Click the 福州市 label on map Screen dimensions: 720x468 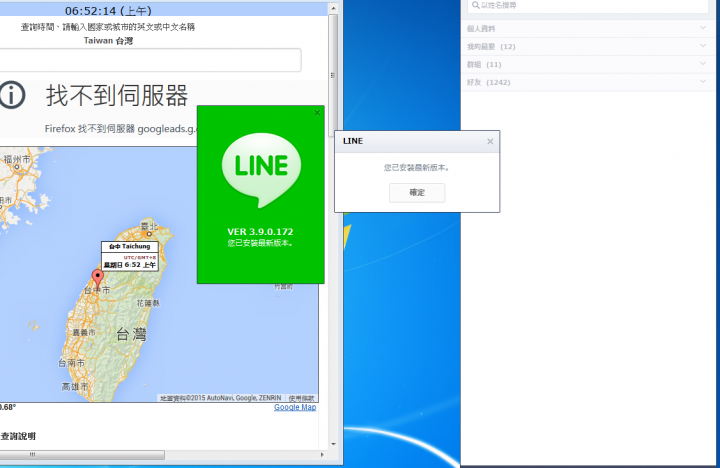click(x=17, y=159)
